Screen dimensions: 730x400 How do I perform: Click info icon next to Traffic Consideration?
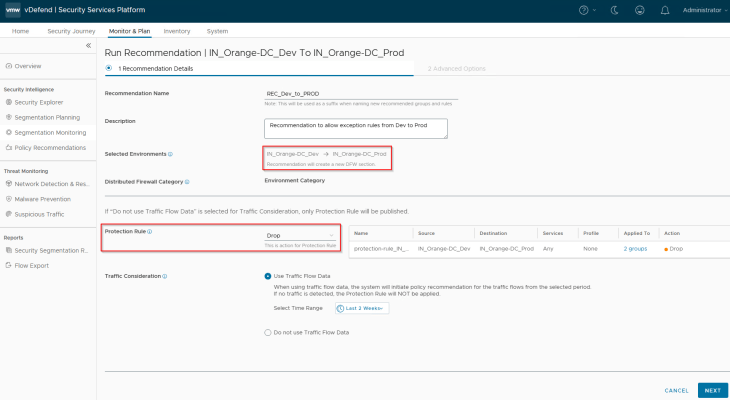pos(165,275)
